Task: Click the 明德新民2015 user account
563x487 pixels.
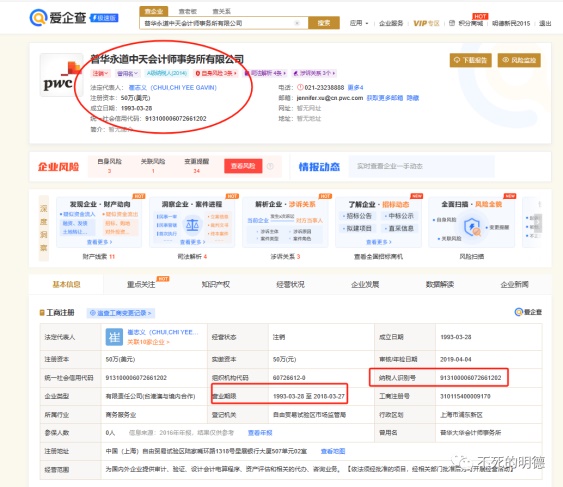Action: 511,23
